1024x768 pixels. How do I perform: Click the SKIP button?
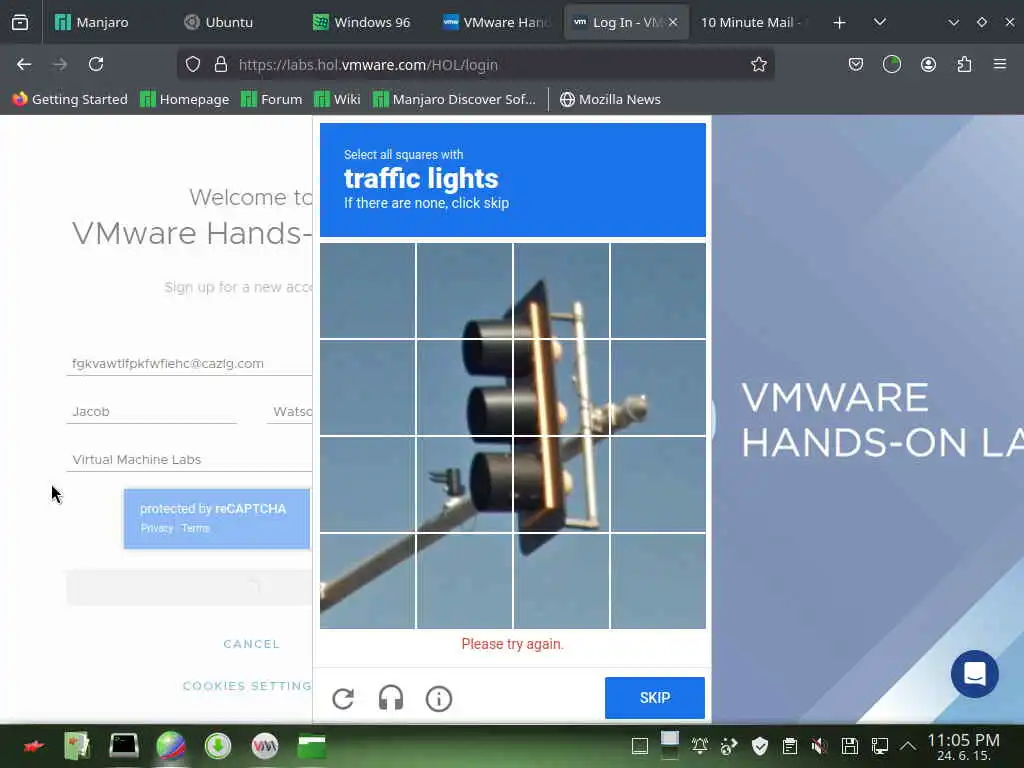pyautogui.click(x=654, y=697)
